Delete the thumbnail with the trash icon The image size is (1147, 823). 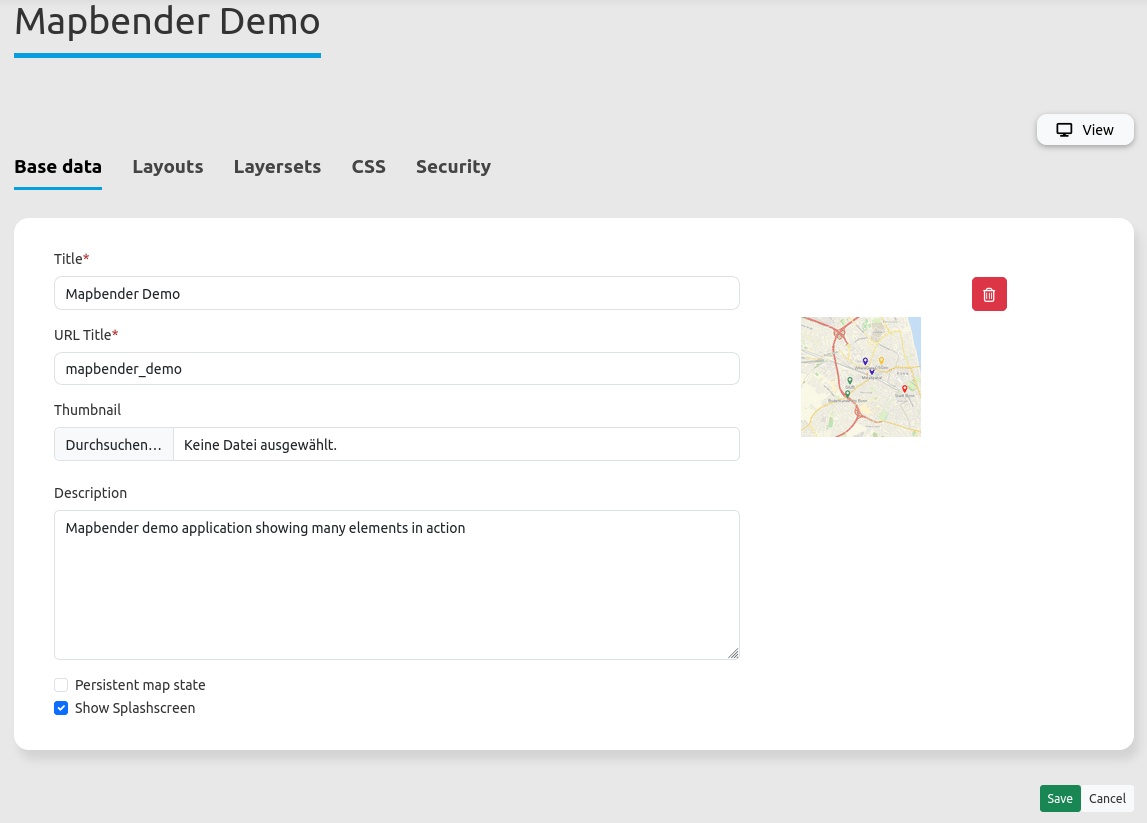pyautogui.click(x=989, y=294)
